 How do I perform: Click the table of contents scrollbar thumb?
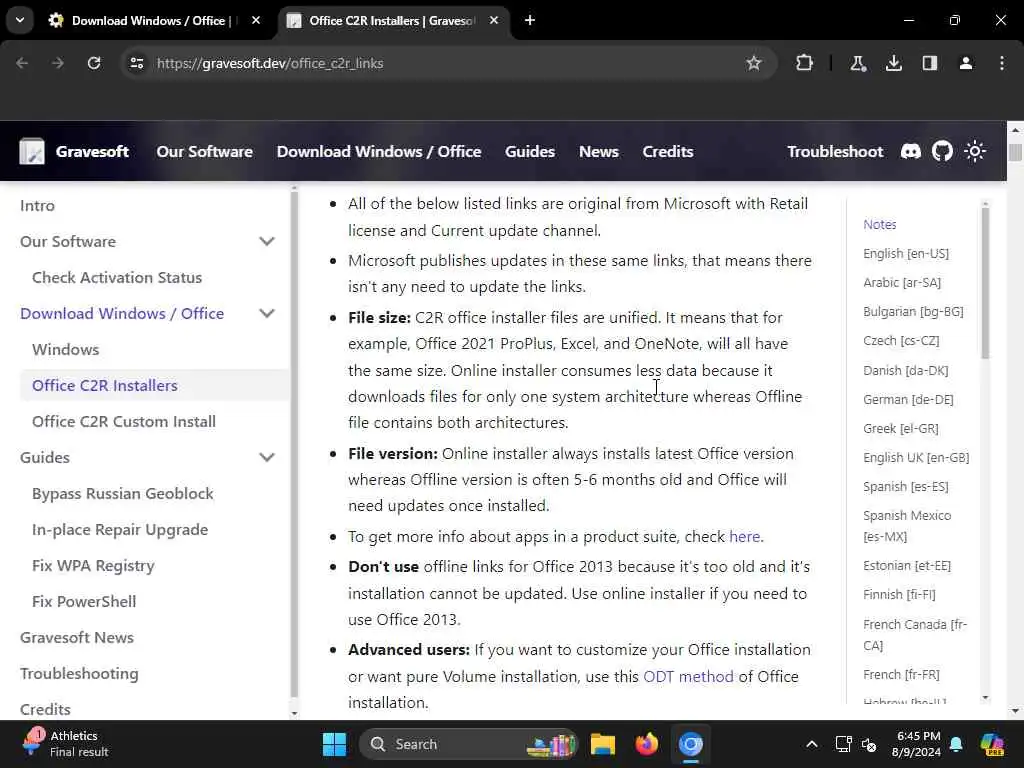click(x=985, y=283)
